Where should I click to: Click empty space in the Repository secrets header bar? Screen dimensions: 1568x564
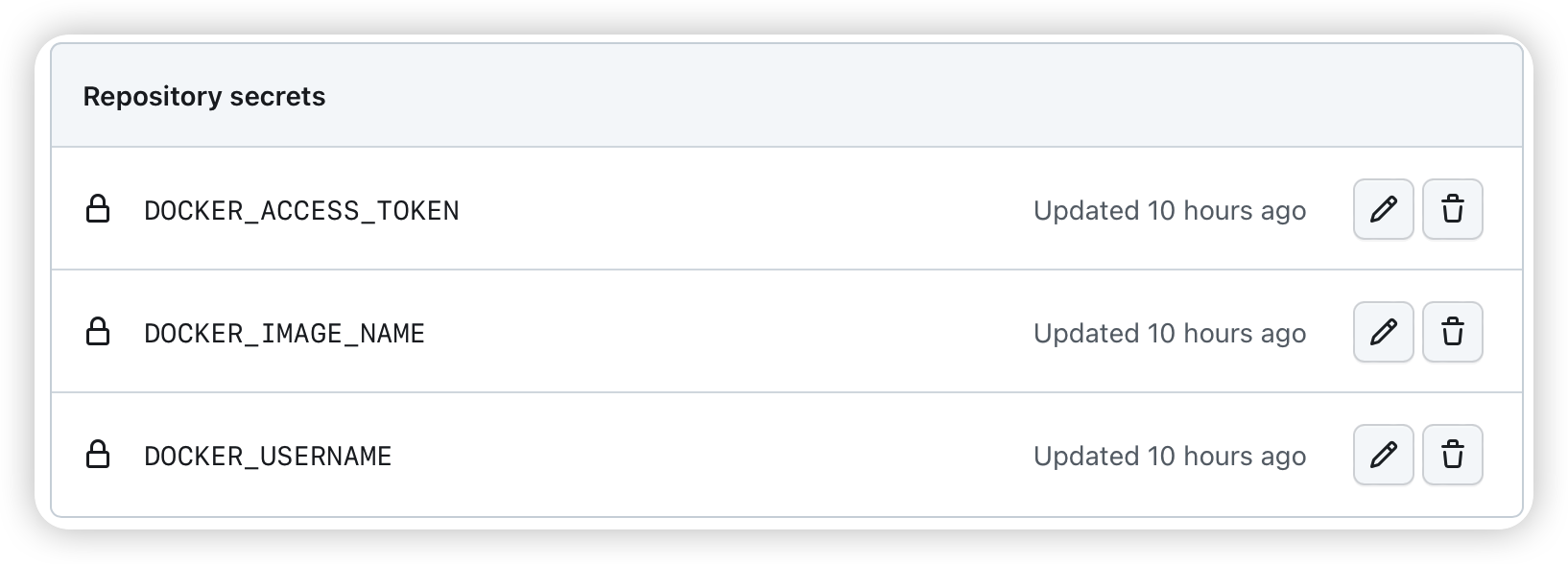pyautogui.click(x=864, y=97)
